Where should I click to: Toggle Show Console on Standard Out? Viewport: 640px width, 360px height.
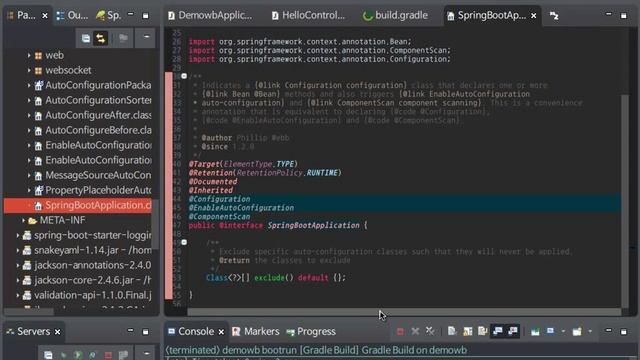pyautogui.click(x=498, y=331)
